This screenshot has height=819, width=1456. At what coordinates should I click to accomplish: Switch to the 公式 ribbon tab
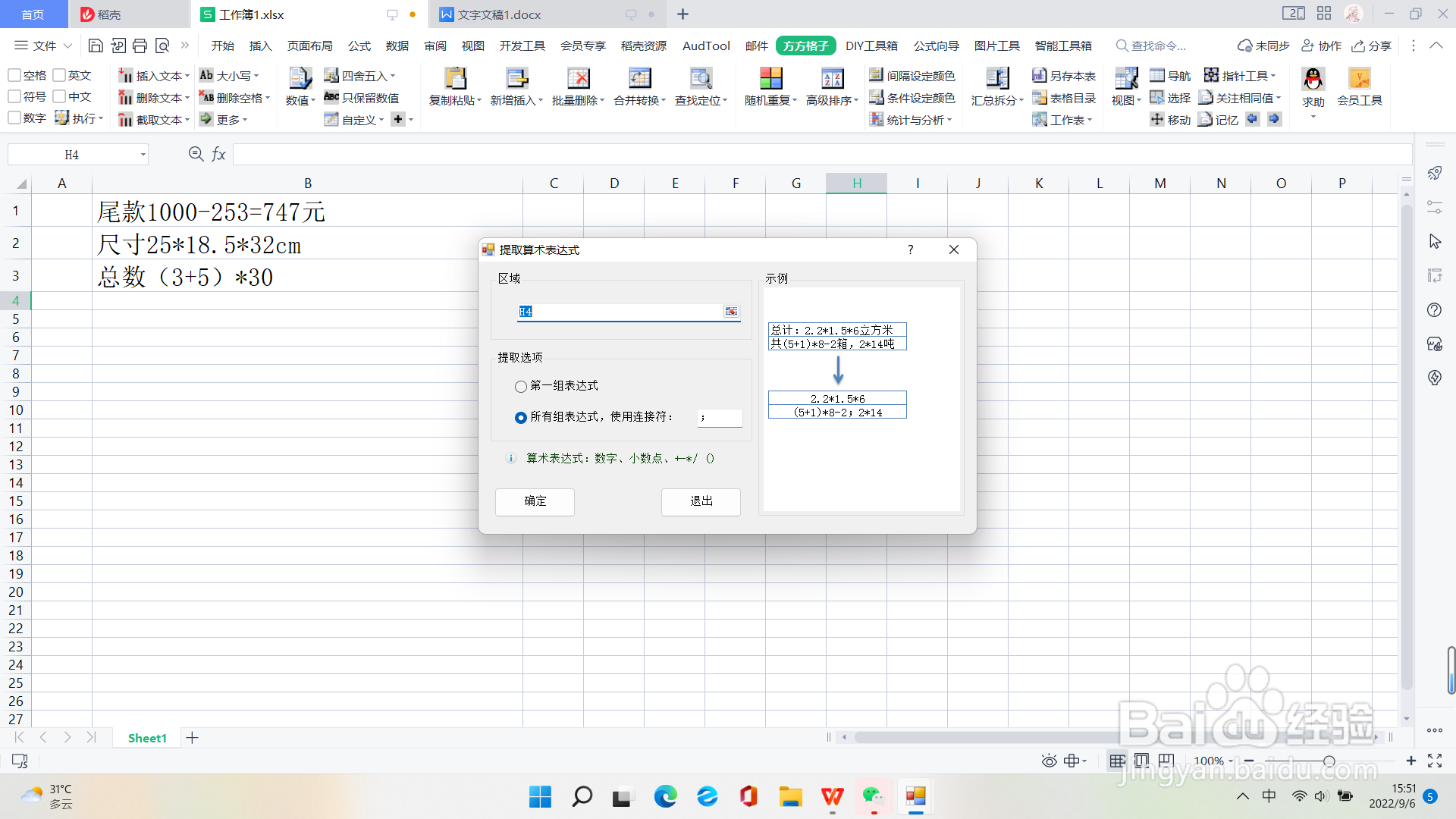pyautogui.click(x=359, y=45)
